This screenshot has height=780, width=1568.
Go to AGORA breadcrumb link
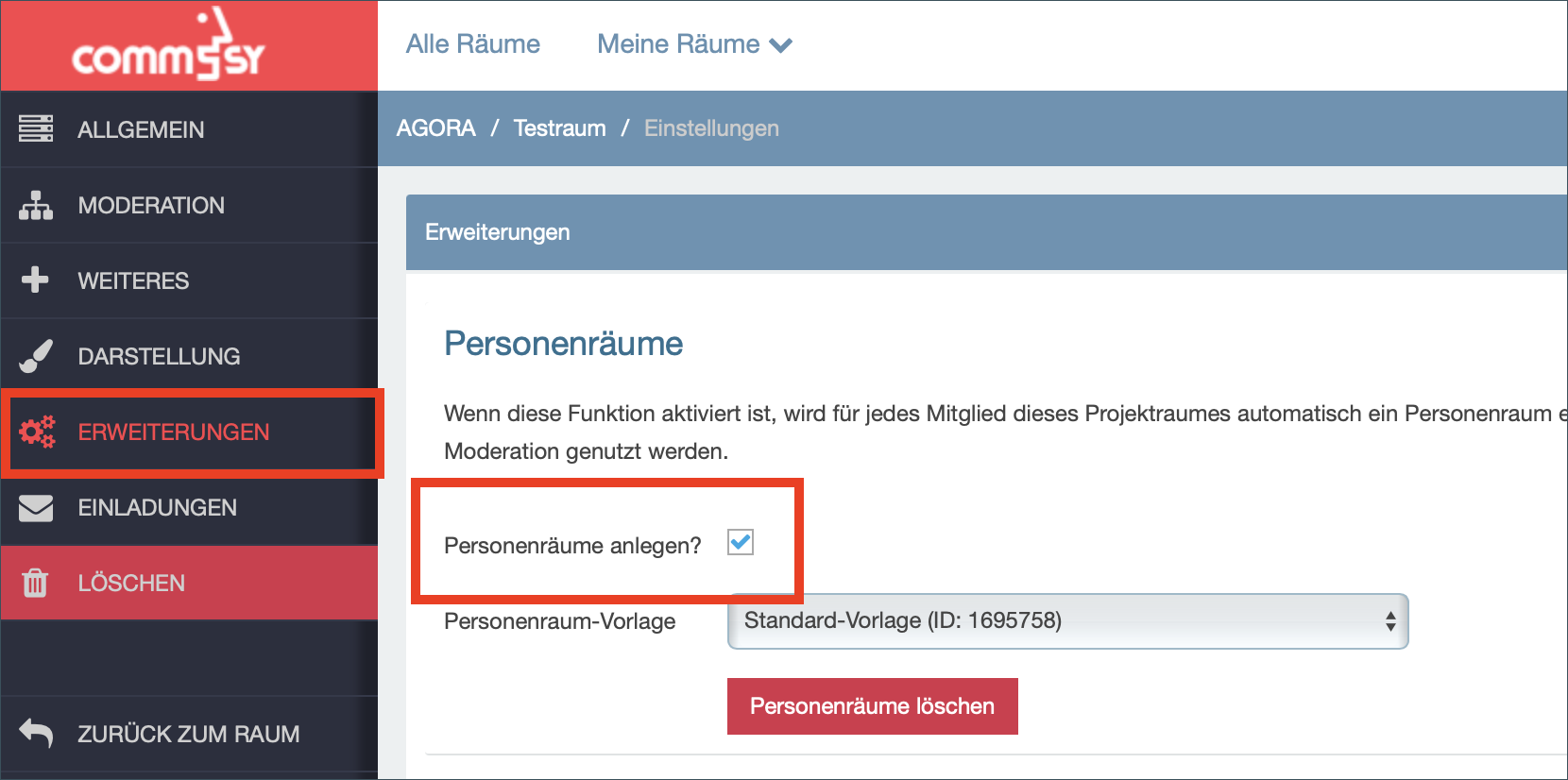point(436,128)
